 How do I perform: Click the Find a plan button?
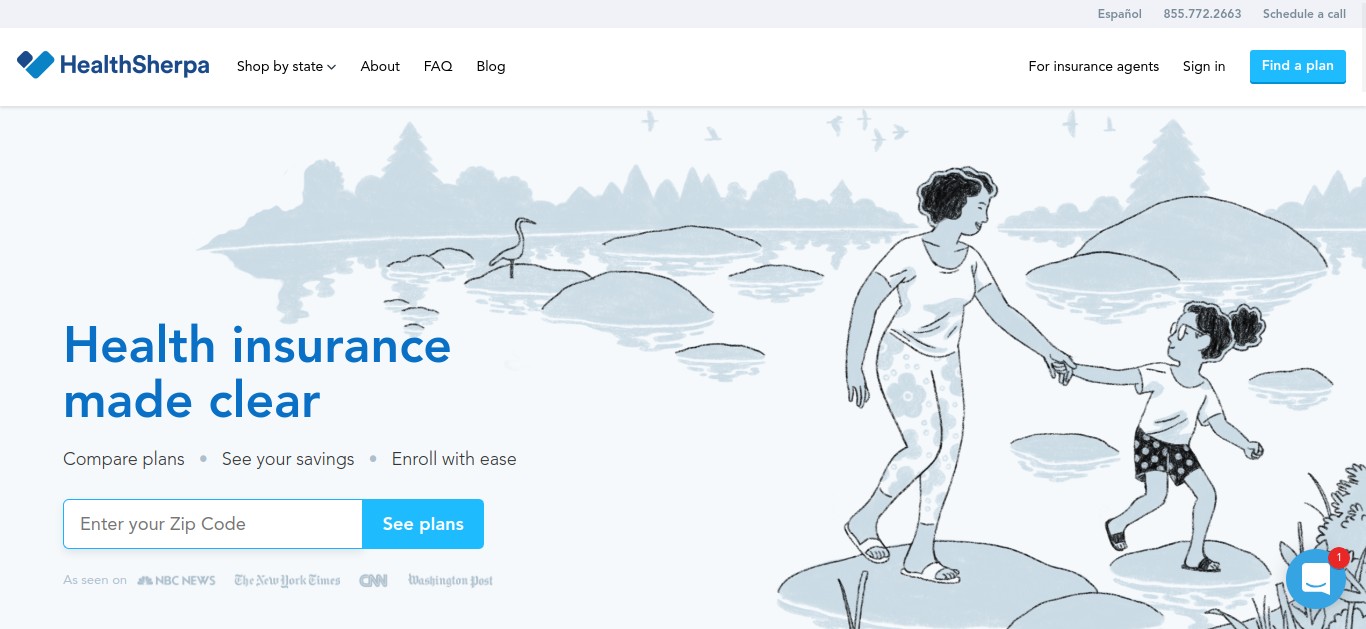[1298, 66]
